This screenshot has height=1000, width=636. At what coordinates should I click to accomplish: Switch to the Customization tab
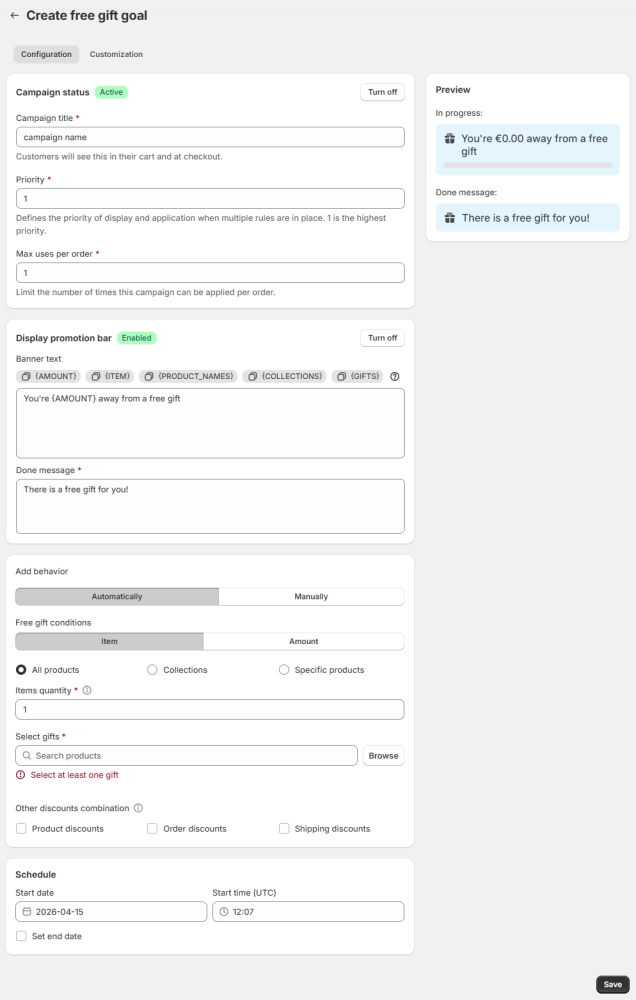116,54
